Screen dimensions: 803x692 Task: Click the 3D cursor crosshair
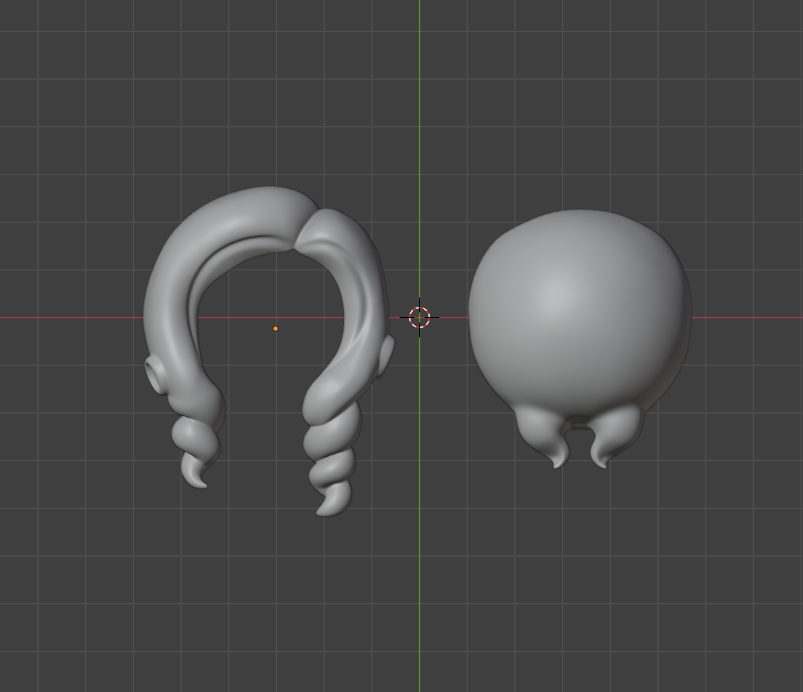[419, 317]
